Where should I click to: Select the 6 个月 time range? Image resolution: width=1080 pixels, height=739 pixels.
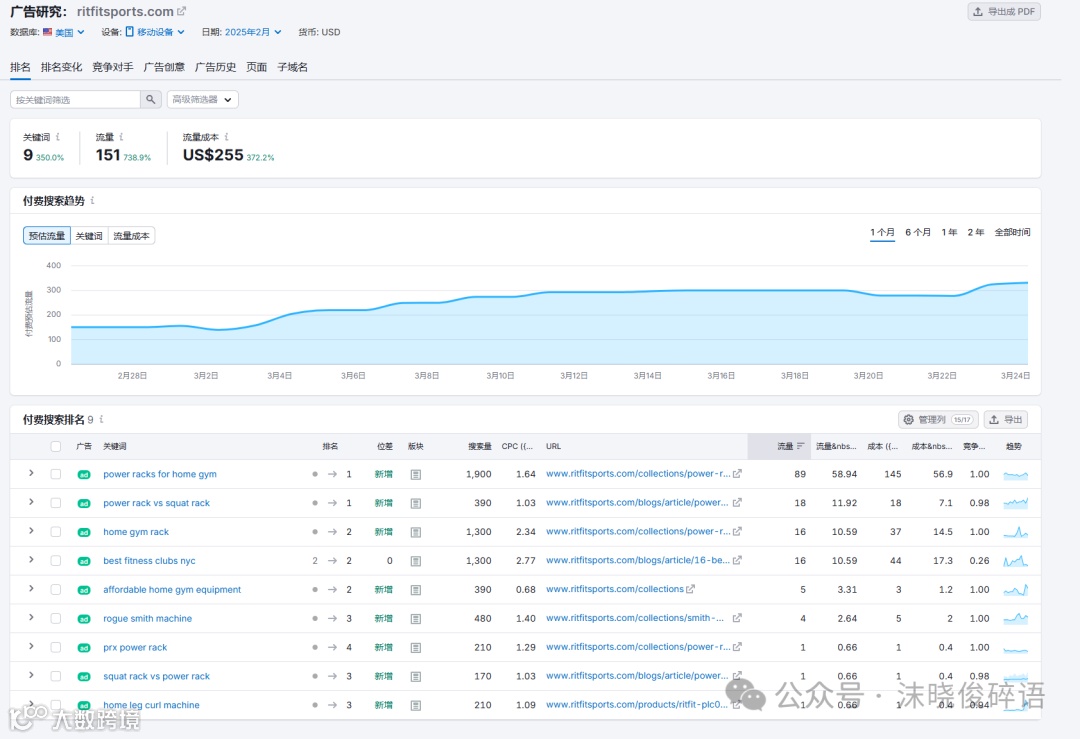(x=918, y=233)
